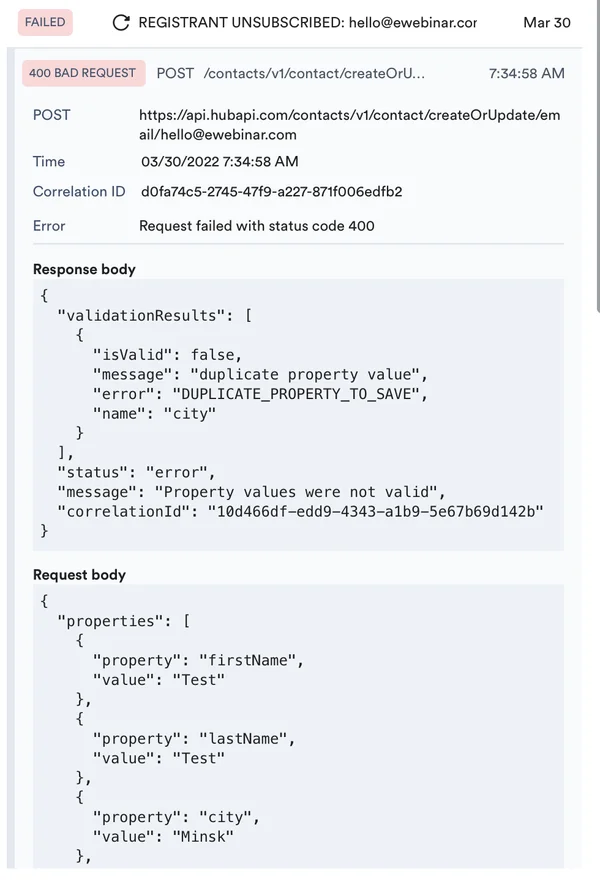Click the firstName property line in request body
The width and height of the screenshot is (600, 885).
coord(197,660)
